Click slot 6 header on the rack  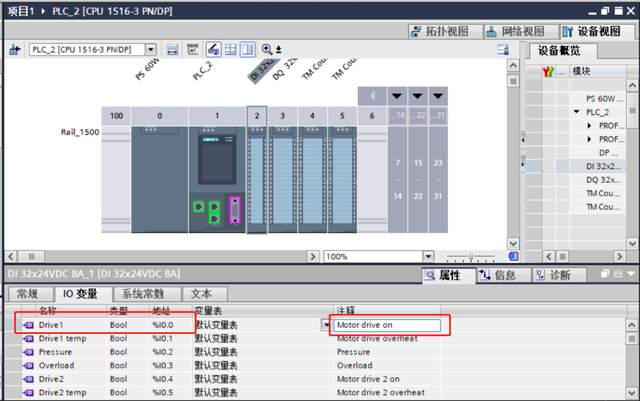[372, 116]
